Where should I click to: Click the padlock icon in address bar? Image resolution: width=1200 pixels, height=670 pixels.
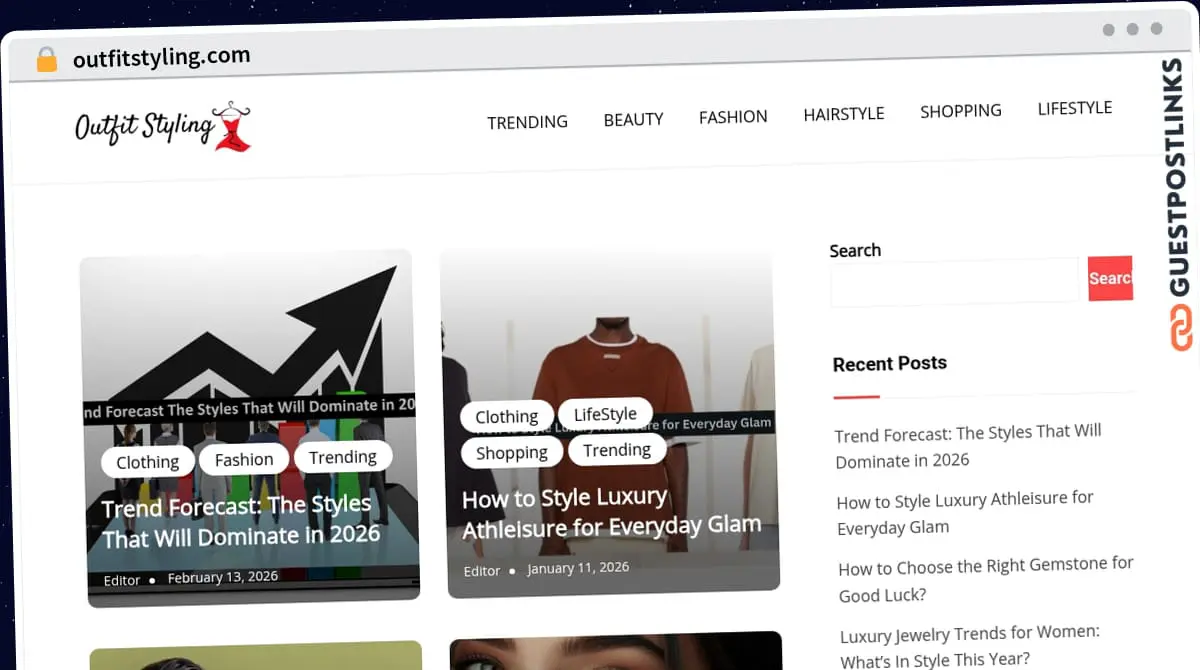pyautogui.click(x=47, y=60)
